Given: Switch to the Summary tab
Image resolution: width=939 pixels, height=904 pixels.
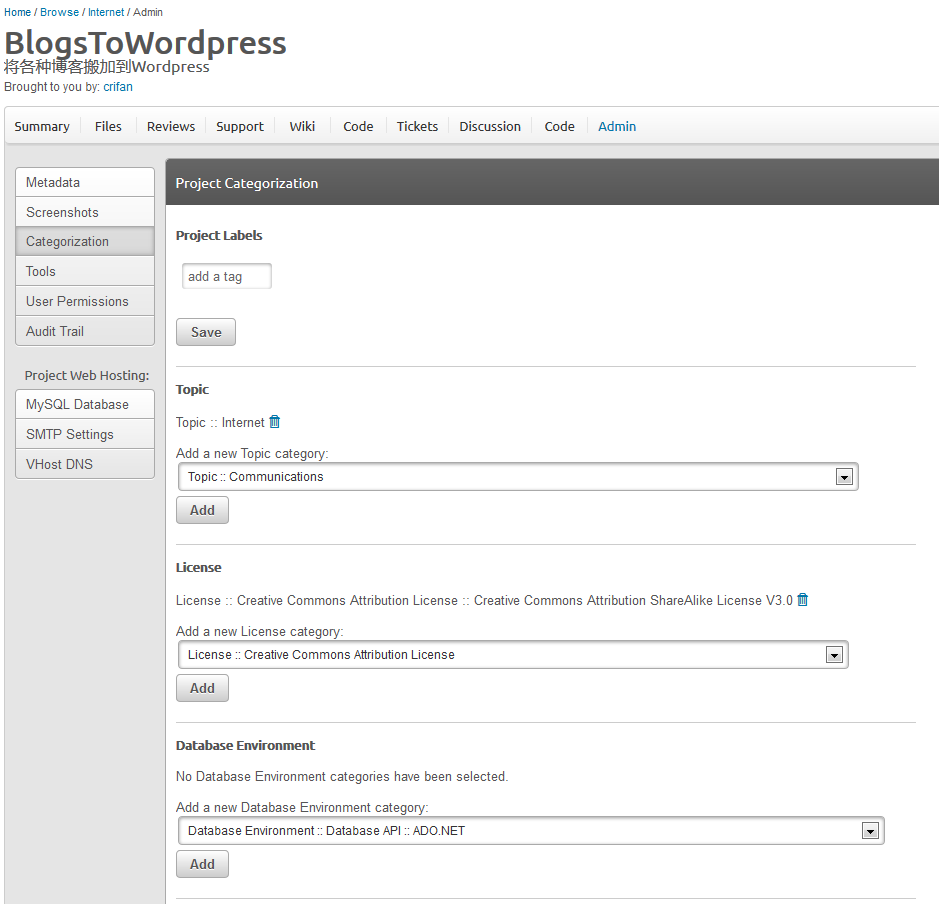Looking at the screenshot, I should (x=42, y=126).
